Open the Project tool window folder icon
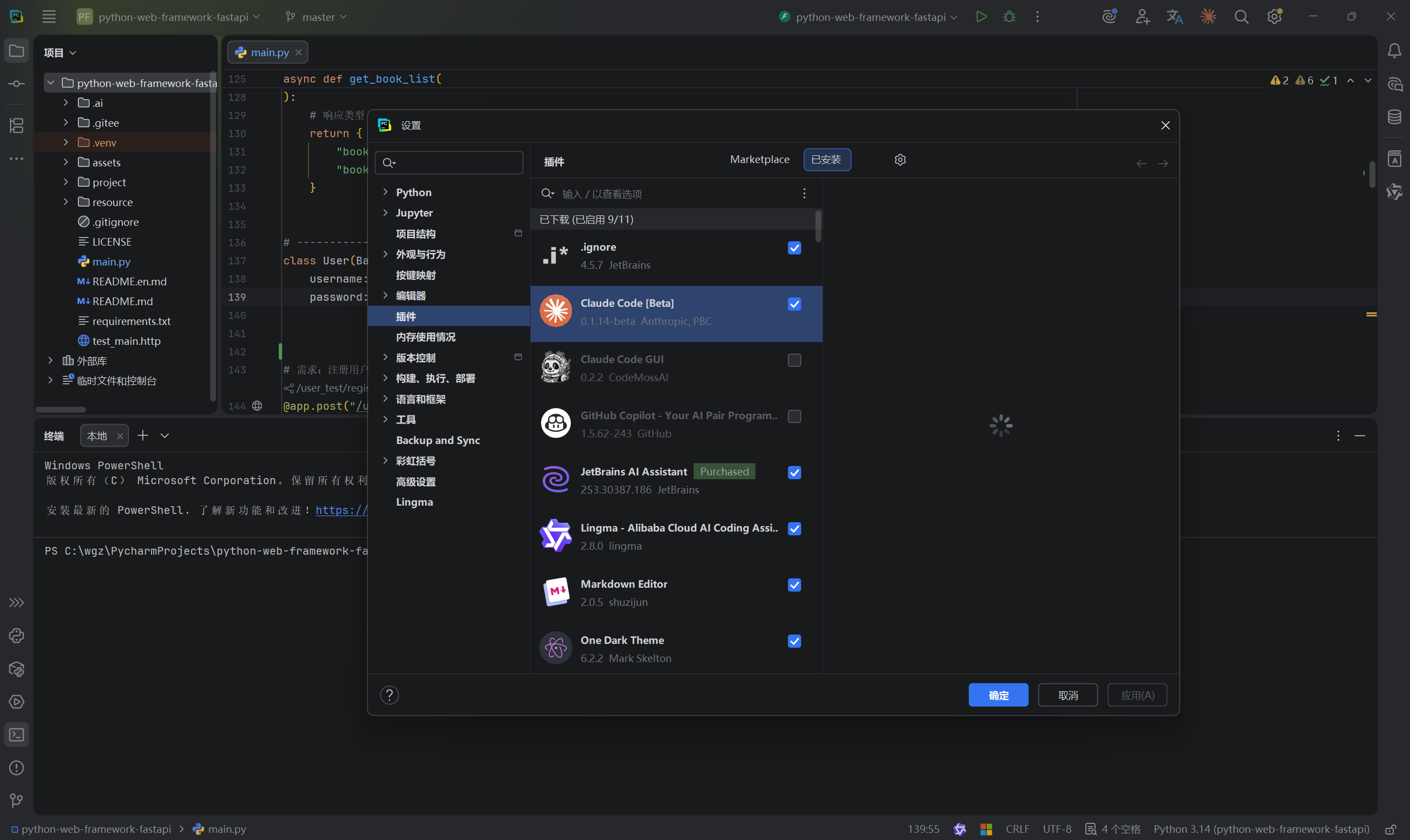The width and height of the screenshot is (1410, 840). pyautogui.click(x=17, y=51)
